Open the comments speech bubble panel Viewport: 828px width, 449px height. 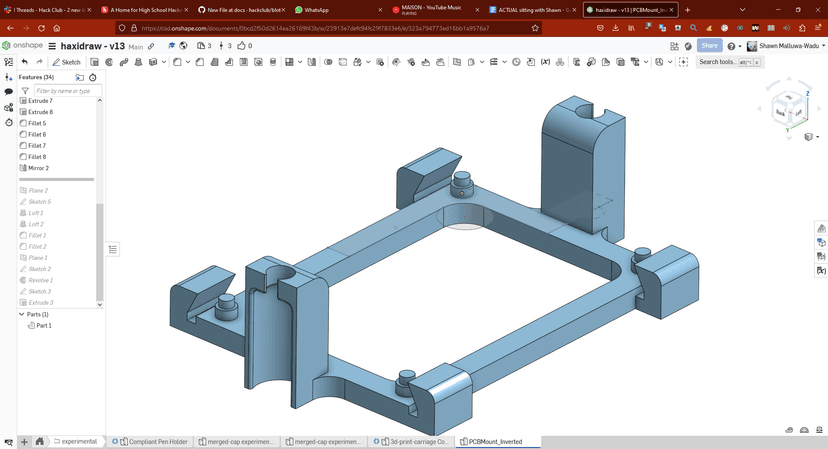click(9, 91)
